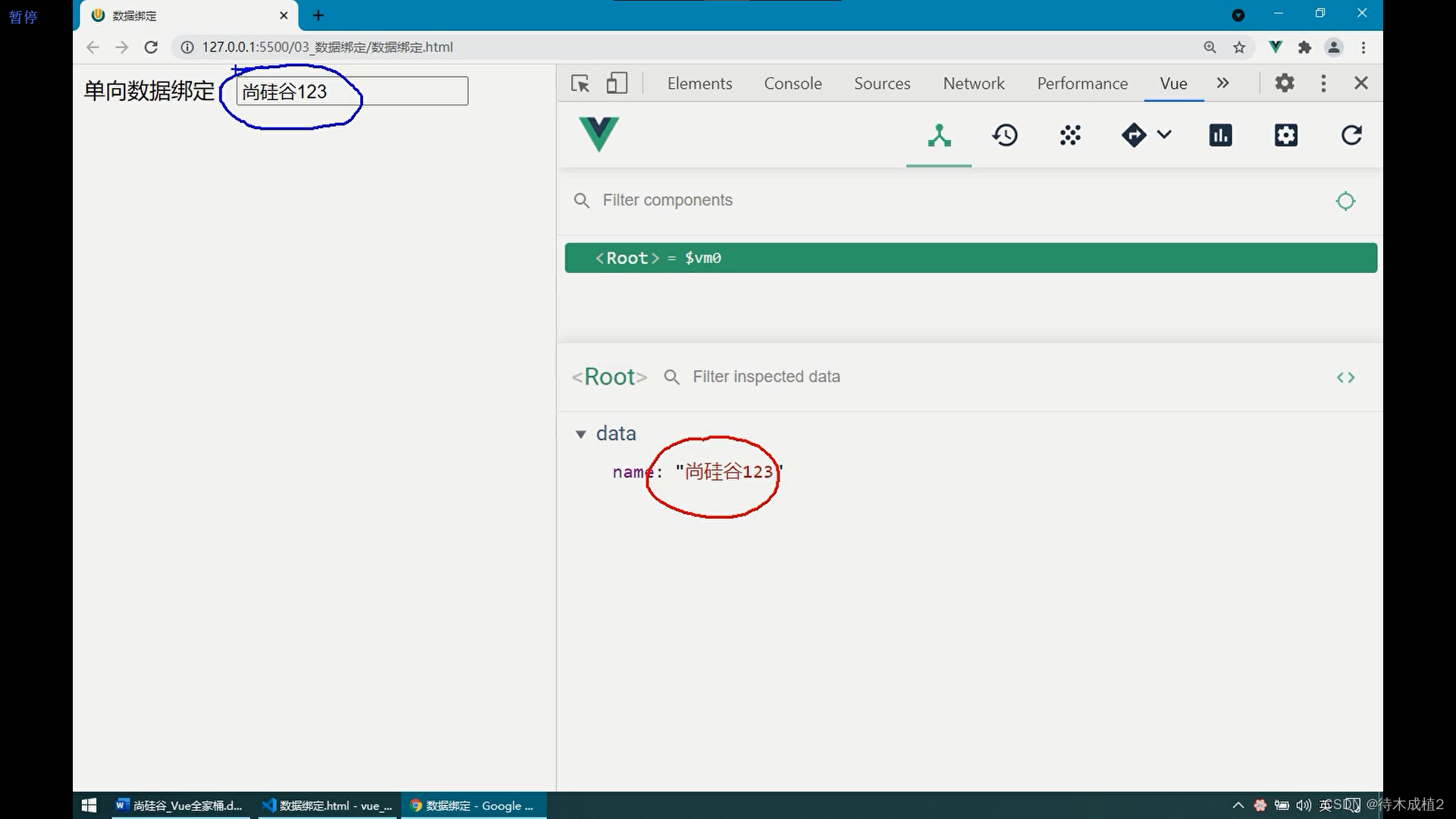This screenshot has height=819, width=1456.
Task: Open the Vue routing diamond icon
Action: click(1134, 136)
